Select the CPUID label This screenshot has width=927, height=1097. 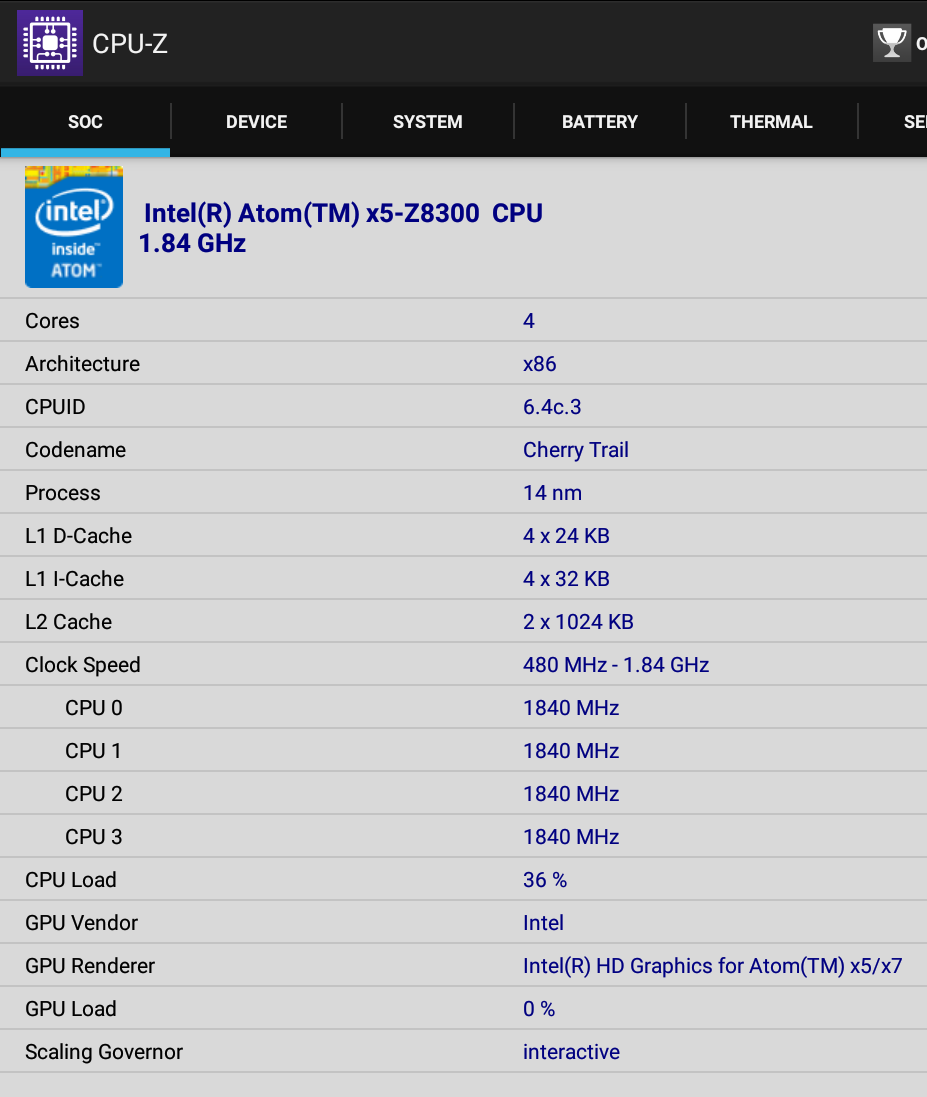click(x=55, y=406)
